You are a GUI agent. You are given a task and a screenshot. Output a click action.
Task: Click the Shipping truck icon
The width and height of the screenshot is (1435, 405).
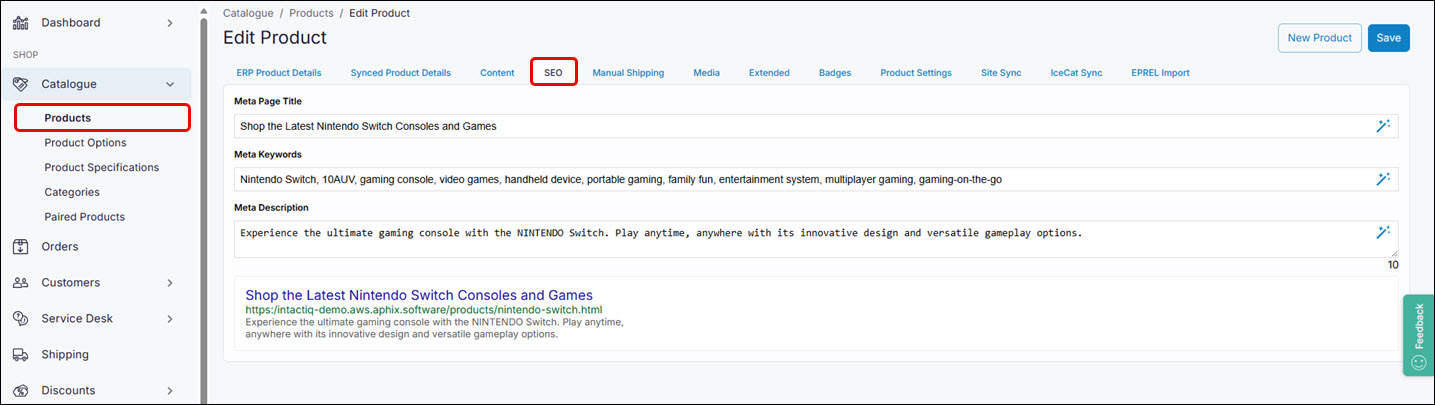pos(20,354)
